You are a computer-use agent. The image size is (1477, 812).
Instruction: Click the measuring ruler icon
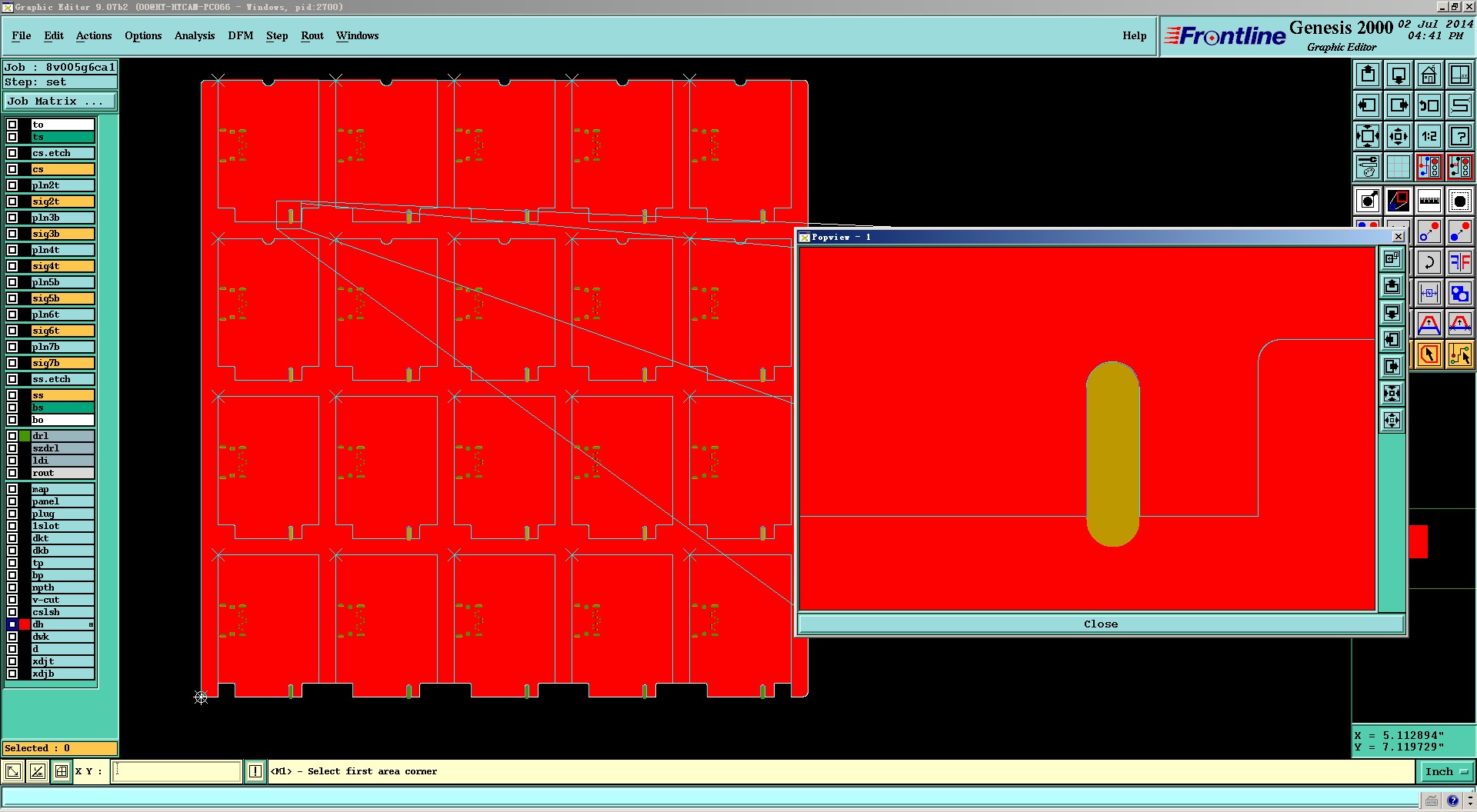[1429, 201]
